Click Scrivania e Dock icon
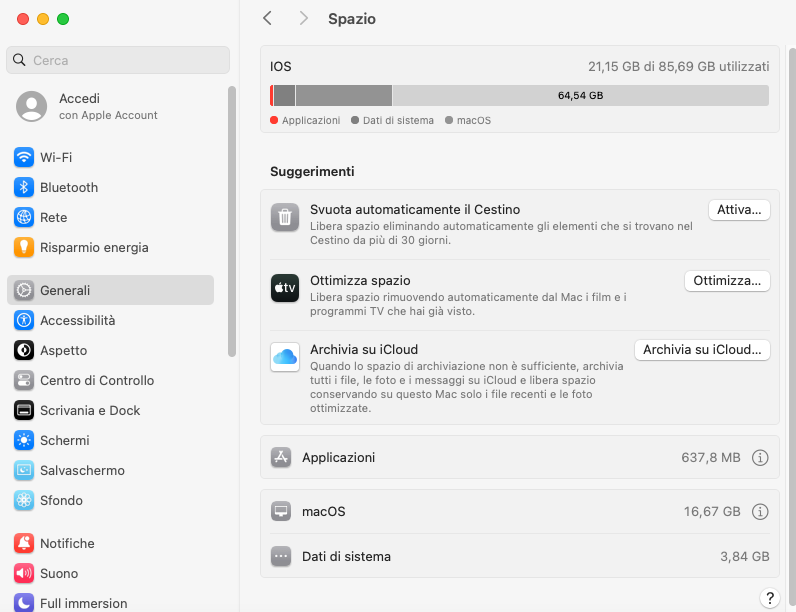The width and height of the screenshot is (796, 612). (x=24, y=410)
